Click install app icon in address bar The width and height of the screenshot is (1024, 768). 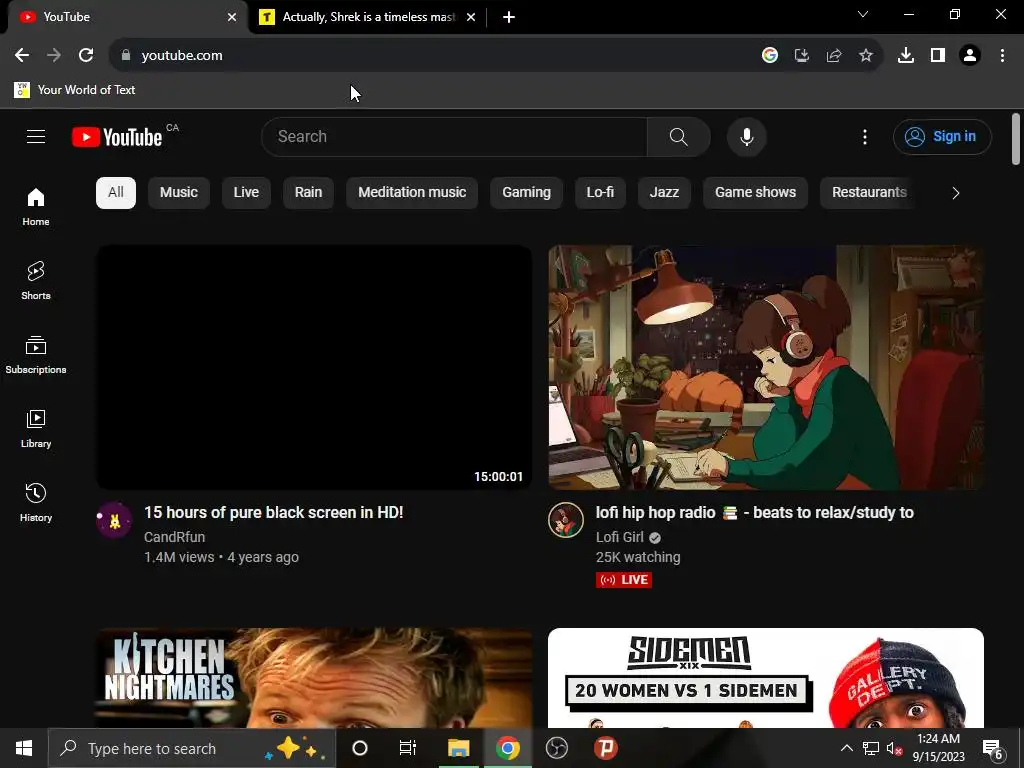(x=802, y=56)
